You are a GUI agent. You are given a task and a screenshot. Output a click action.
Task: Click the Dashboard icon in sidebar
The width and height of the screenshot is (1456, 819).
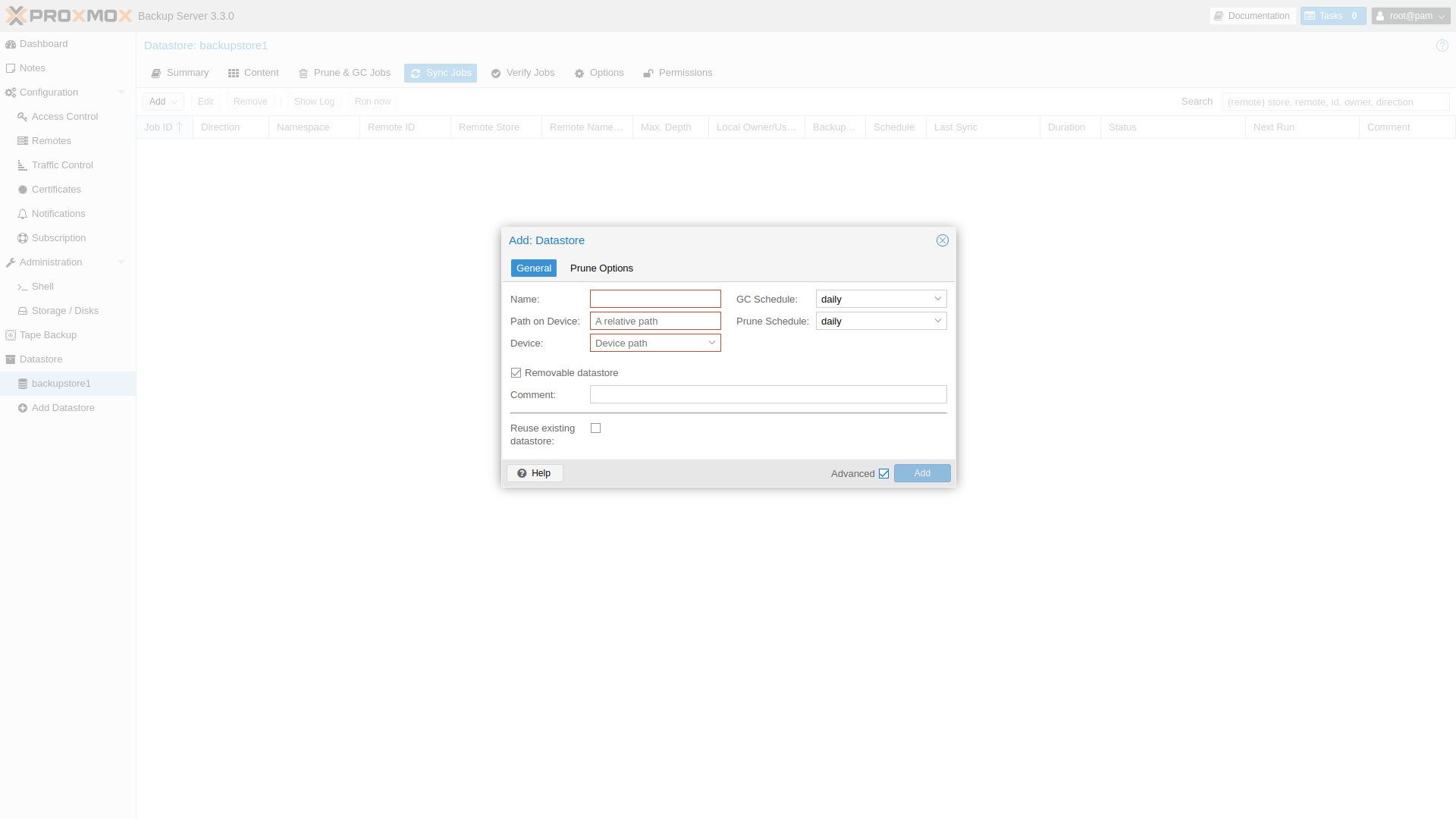11,44
